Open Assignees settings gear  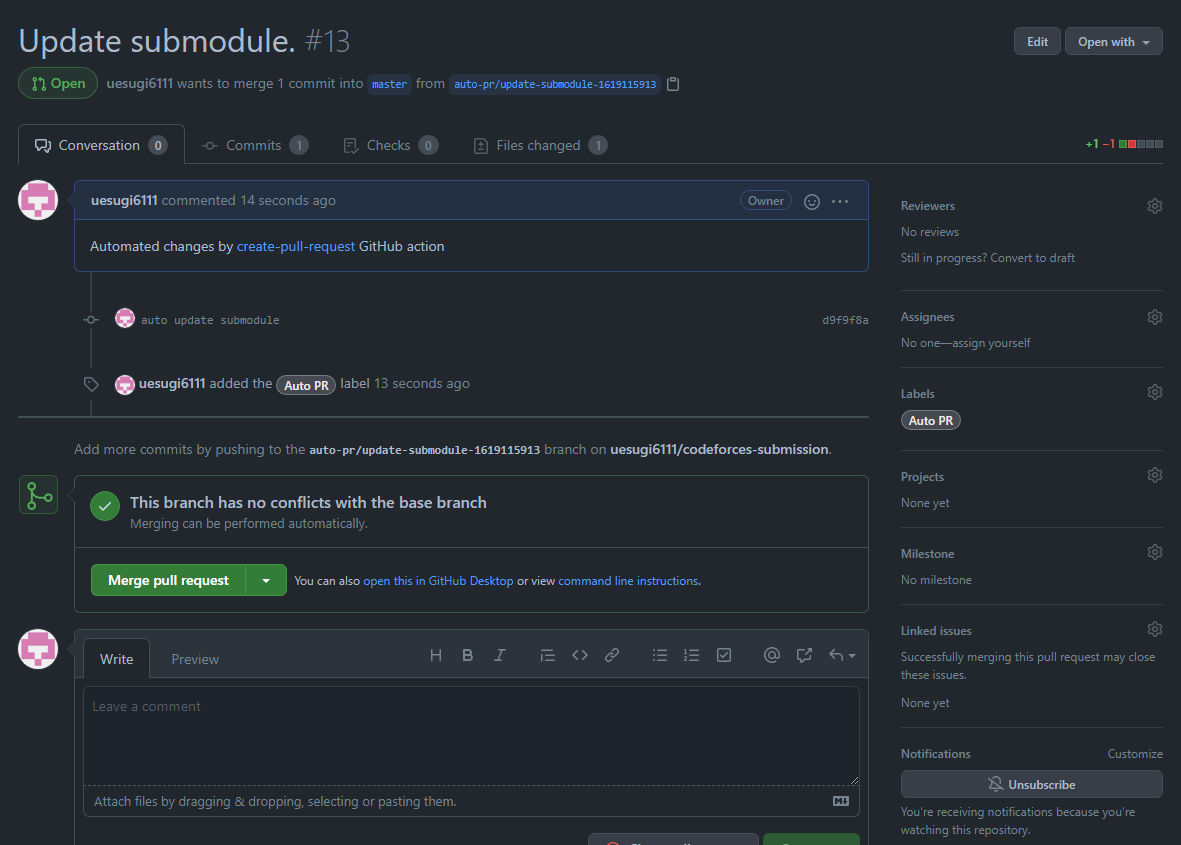pyautogui.click(x=1155, y=317)
